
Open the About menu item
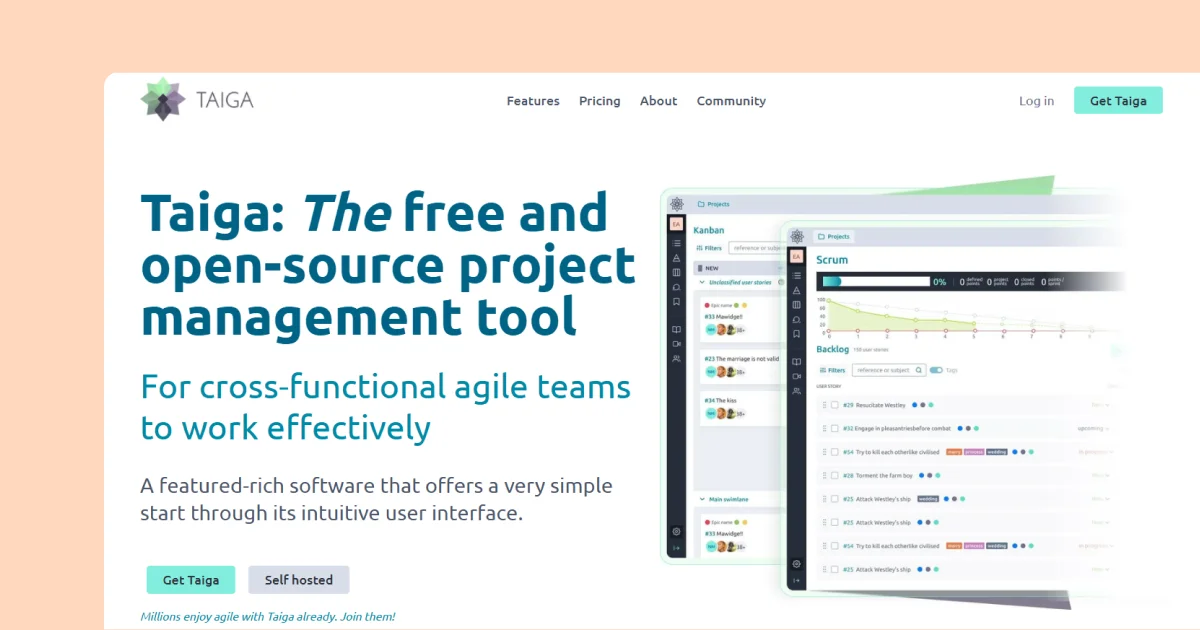658,101
